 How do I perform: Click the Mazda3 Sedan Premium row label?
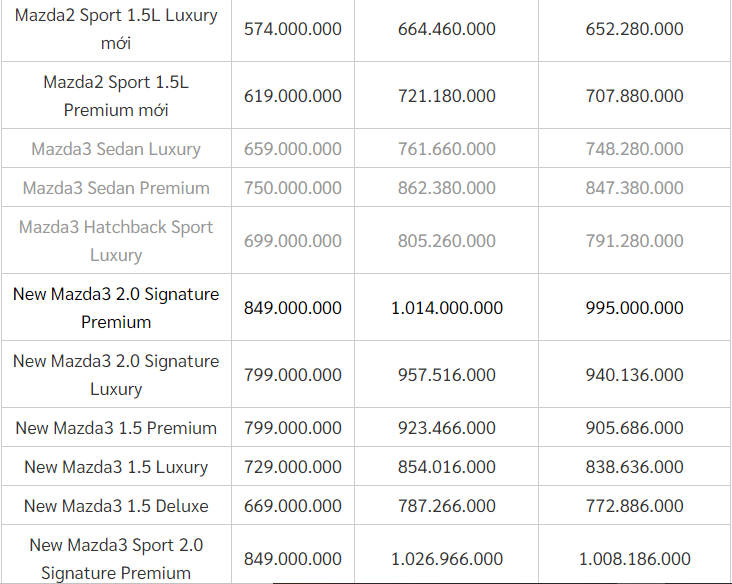point(116,188)
